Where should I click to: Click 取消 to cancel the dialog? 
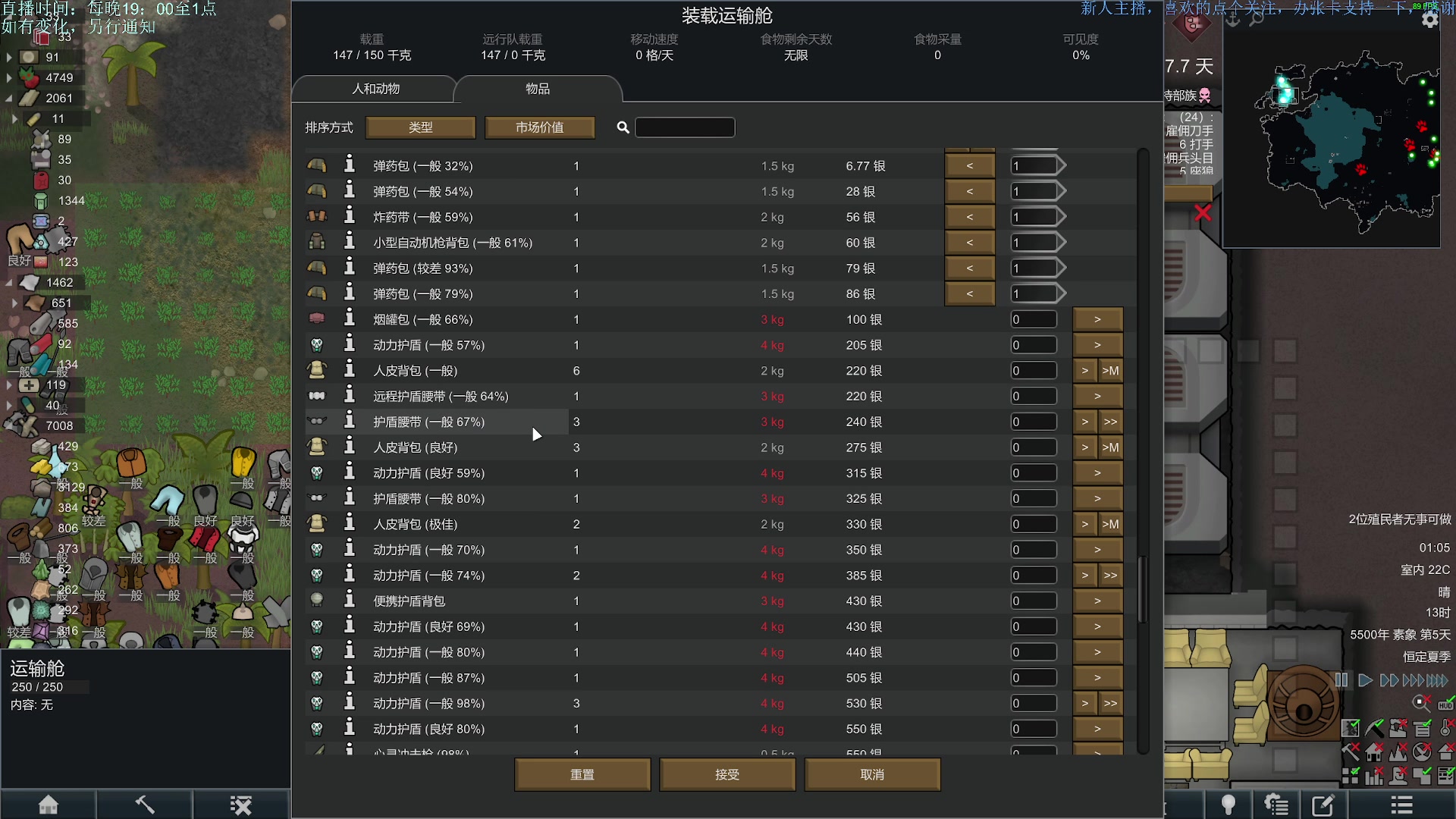pos(872,774)
